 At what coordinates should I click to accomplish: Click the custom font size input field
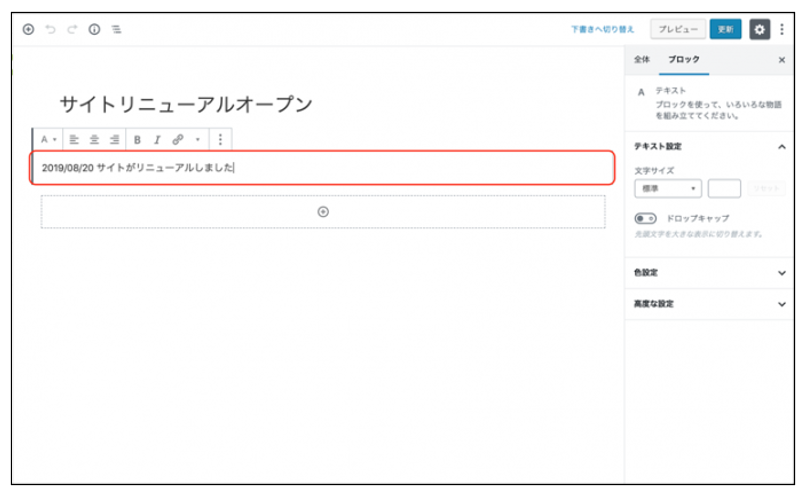pos(724,188)
